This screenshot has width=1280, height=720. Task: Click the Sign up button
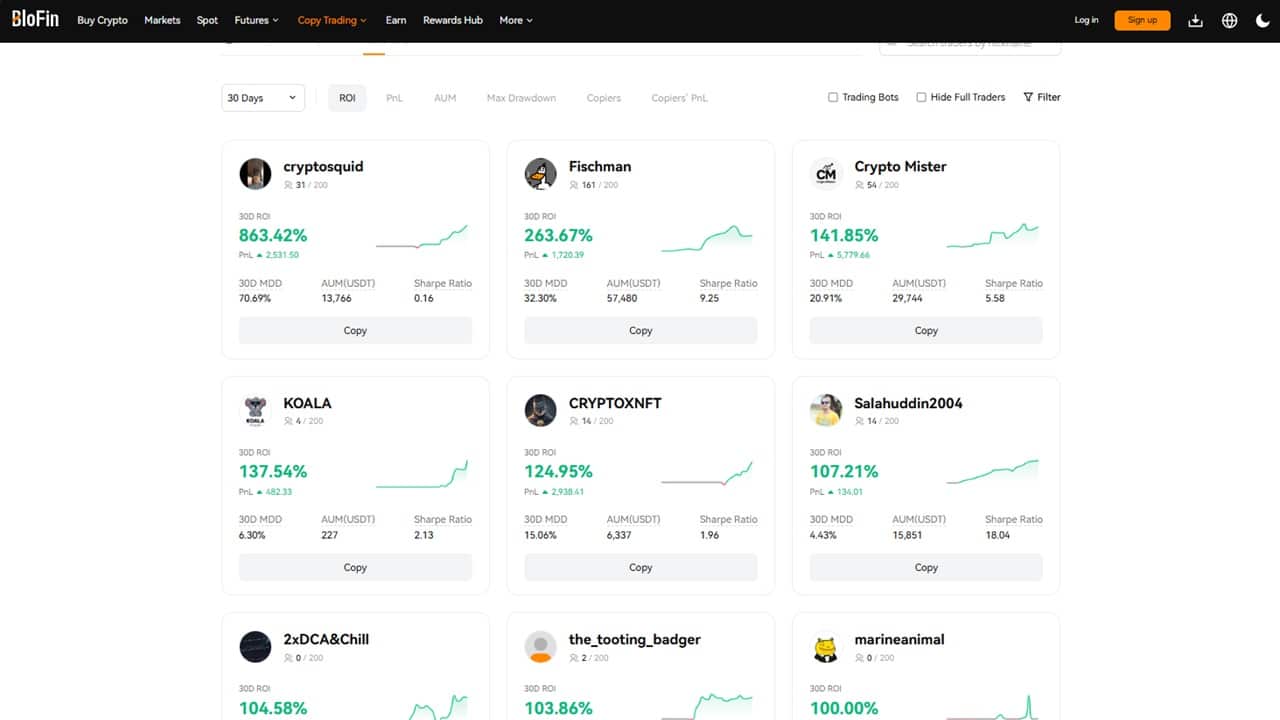[x=1141, y=19]
